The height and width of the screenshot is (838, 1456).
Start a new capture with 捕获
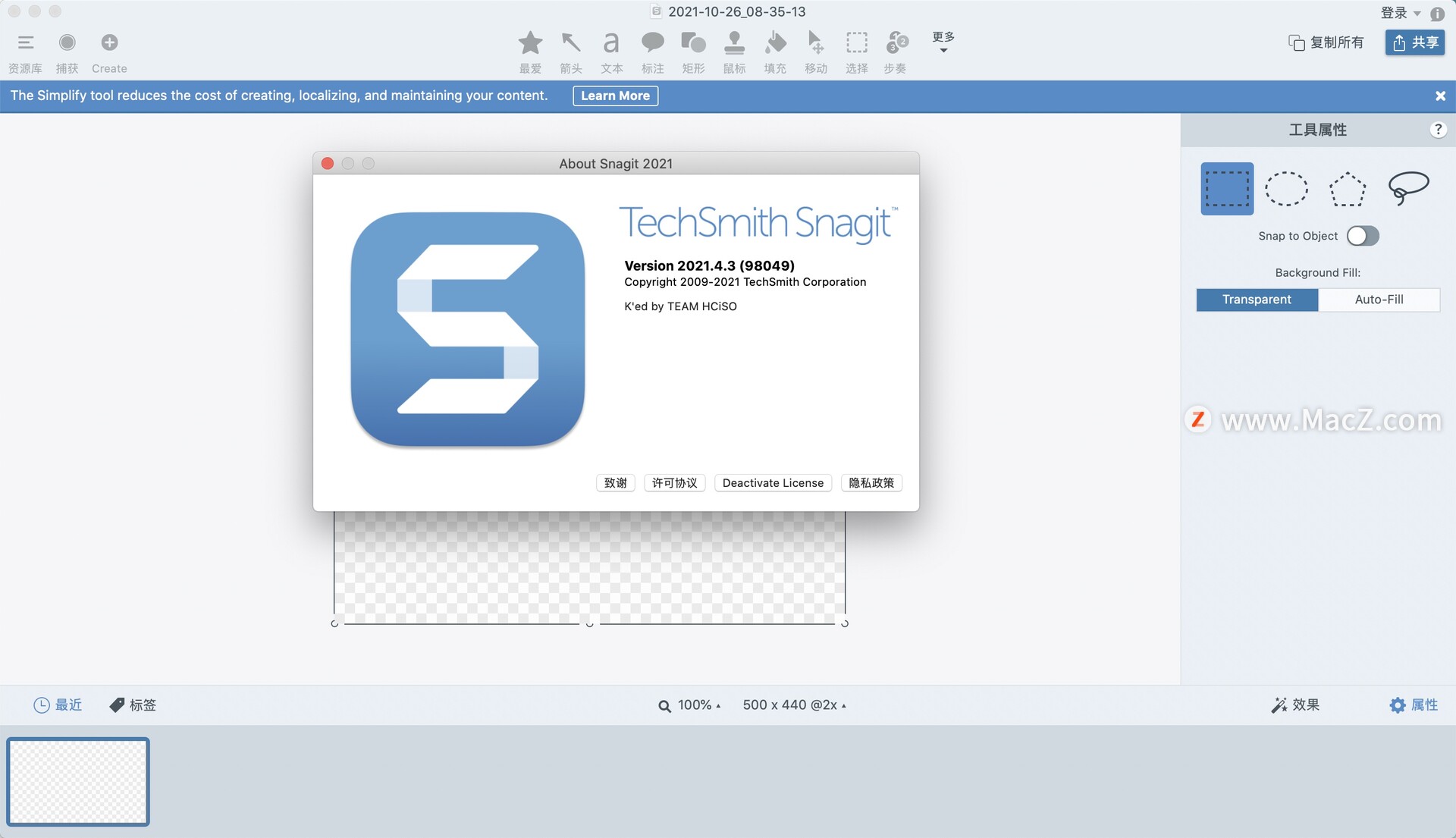(67, 52)
